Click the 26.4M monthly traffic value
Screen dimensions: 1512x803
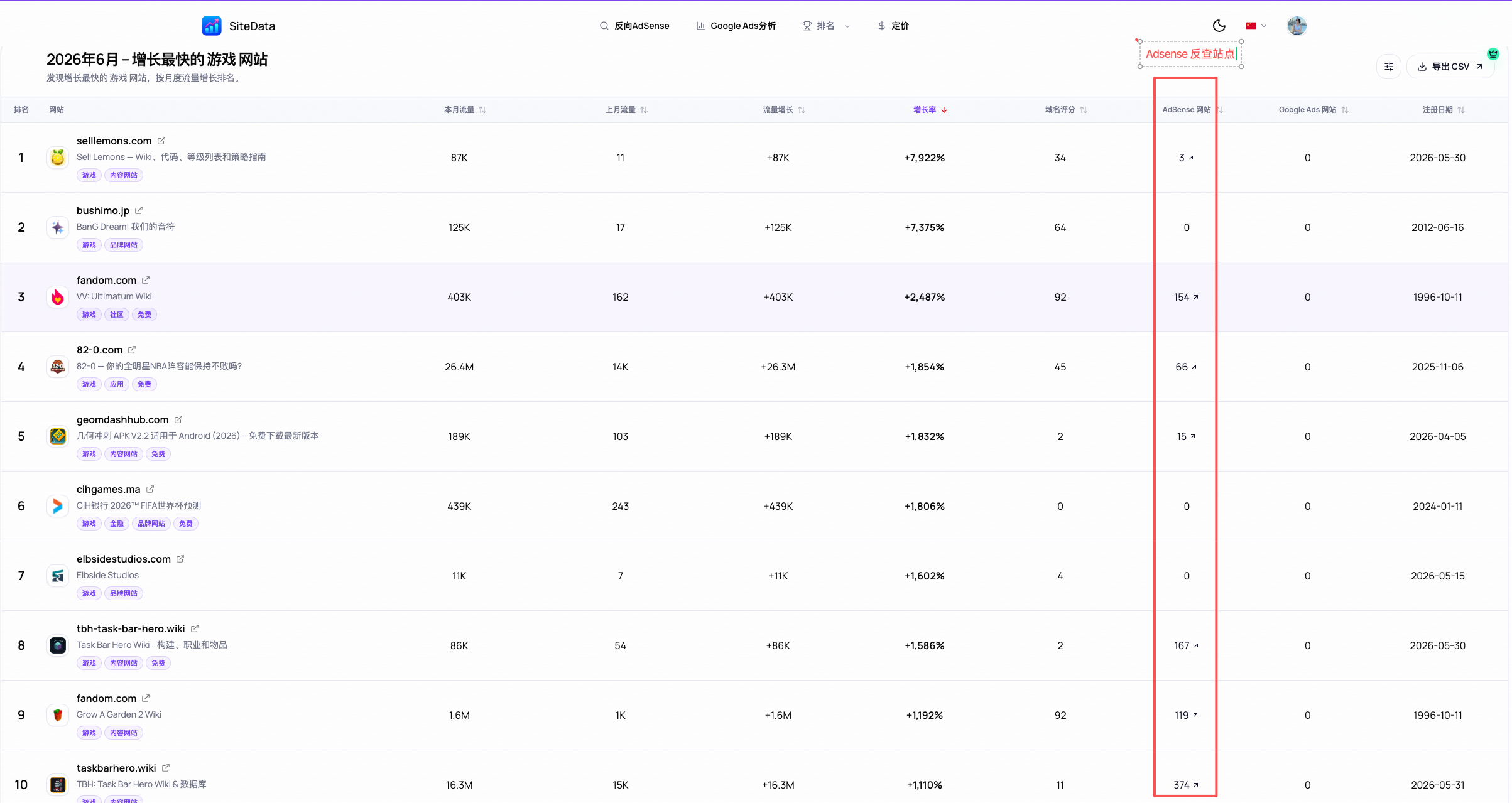pos(459,367)
